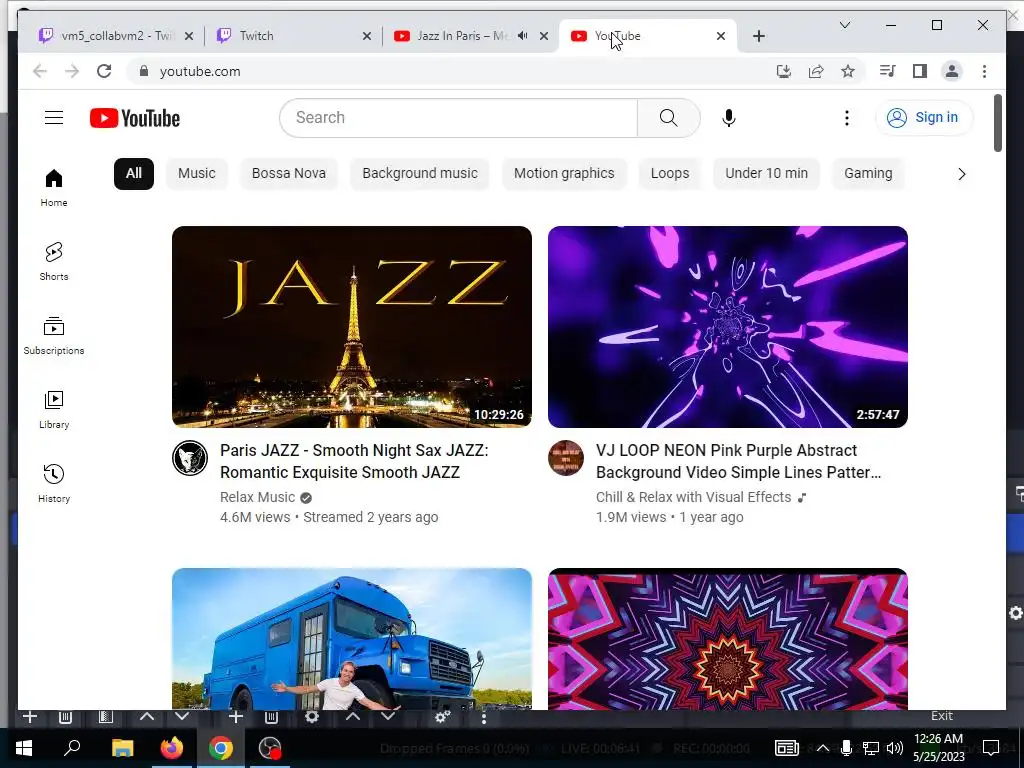The image size is (1024, 768).
Task: Play the blue bus video thumbnail
Action: (352, 639)
